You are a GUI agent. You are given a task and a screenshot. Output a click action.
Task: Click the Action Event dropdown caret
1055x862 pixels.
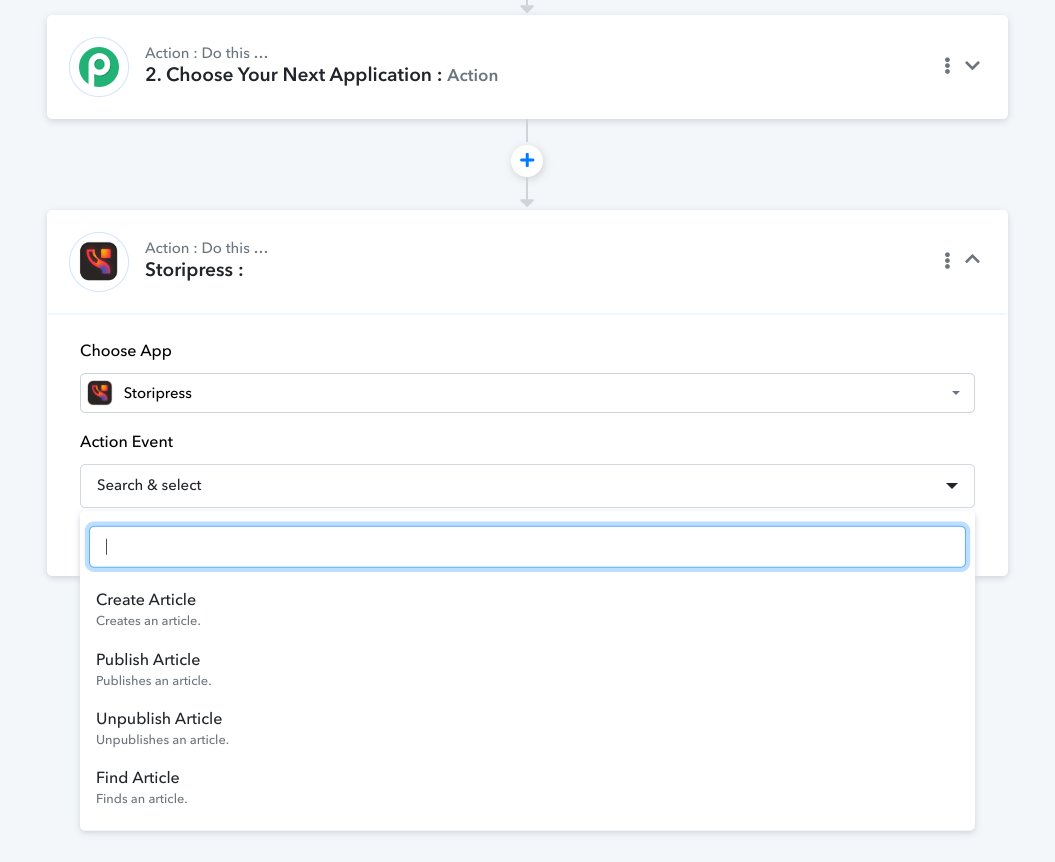click(x=951, y=486)
